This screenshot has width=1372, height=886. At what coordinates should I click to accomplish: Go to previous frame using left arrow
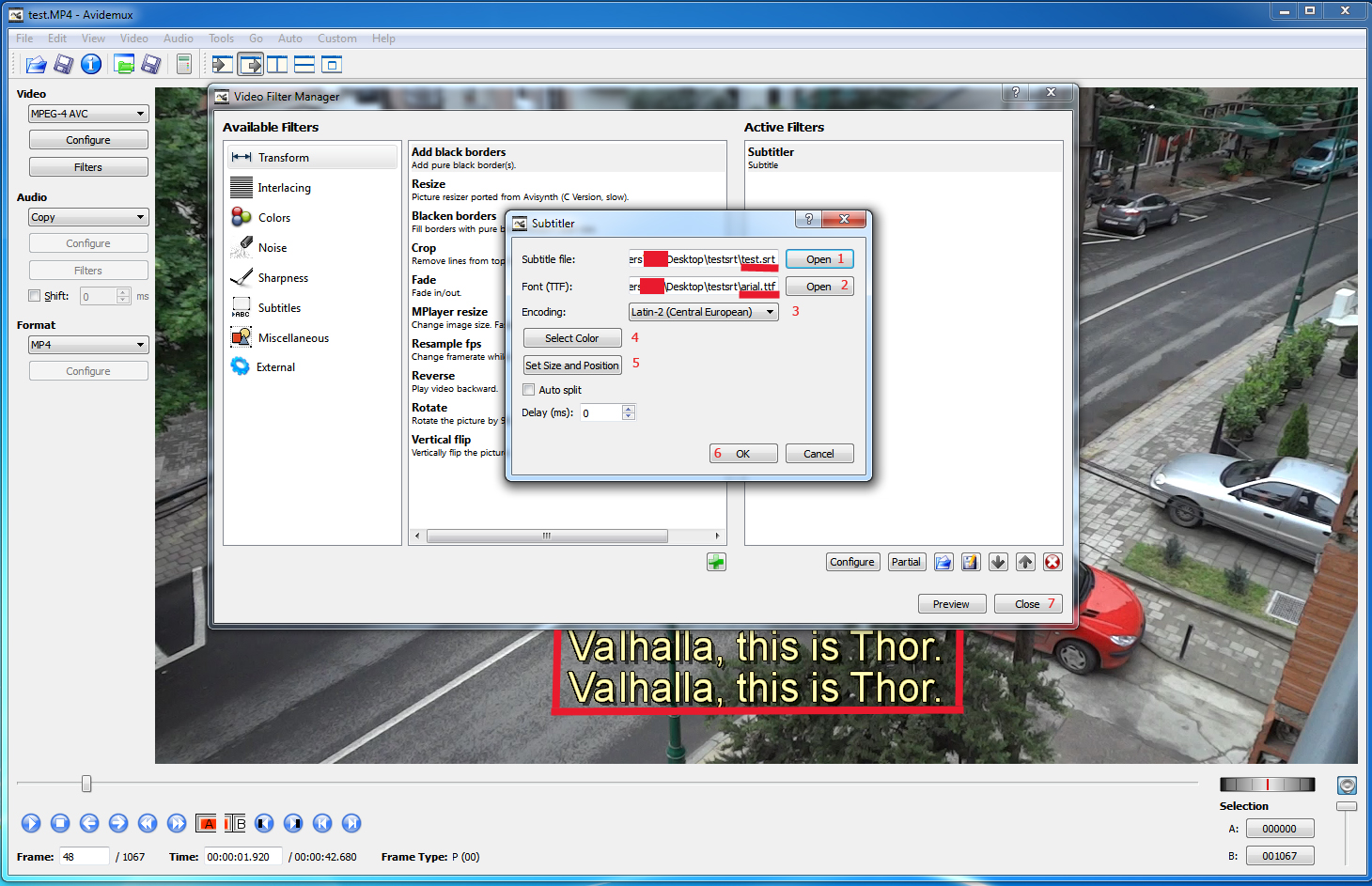(x=89, y=823)
